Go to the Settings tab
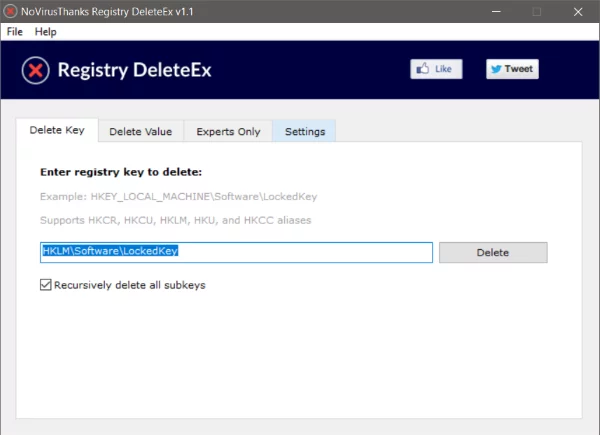Viewport: 600px width, 435px height. click(x=305, y=132)
